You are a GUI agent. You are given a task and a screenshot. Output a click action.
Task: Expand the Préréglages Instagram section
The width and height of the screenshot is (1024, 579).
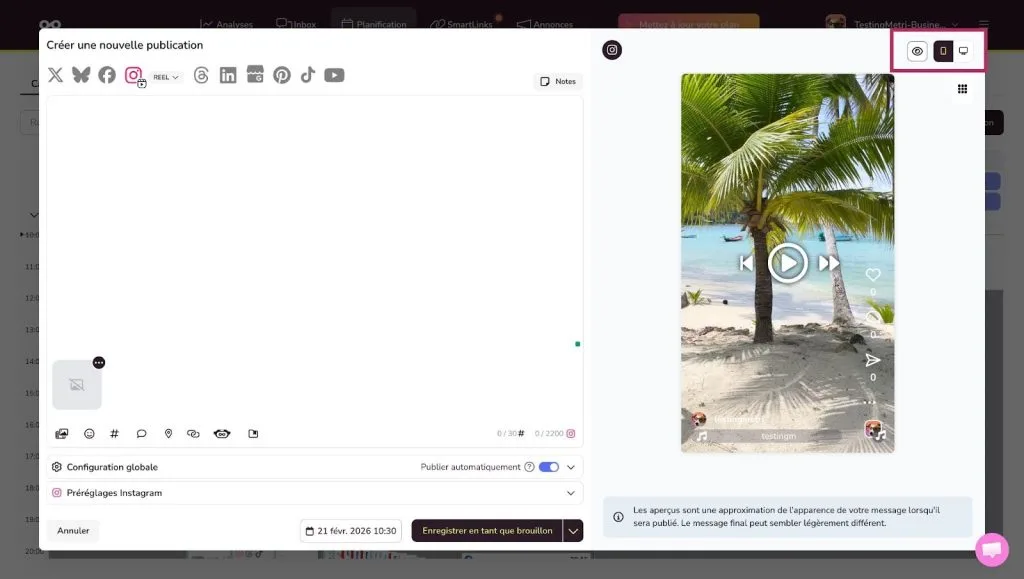click(571, 493)
